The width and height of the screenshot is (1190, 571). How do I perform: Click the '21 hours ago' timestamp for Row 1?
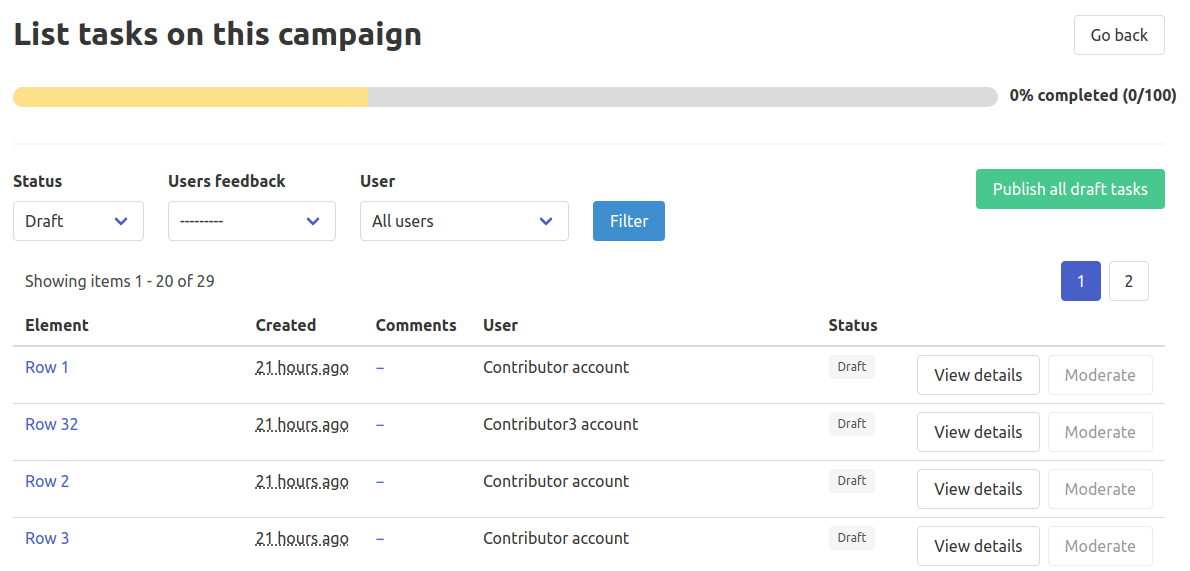tap(302, 368)
